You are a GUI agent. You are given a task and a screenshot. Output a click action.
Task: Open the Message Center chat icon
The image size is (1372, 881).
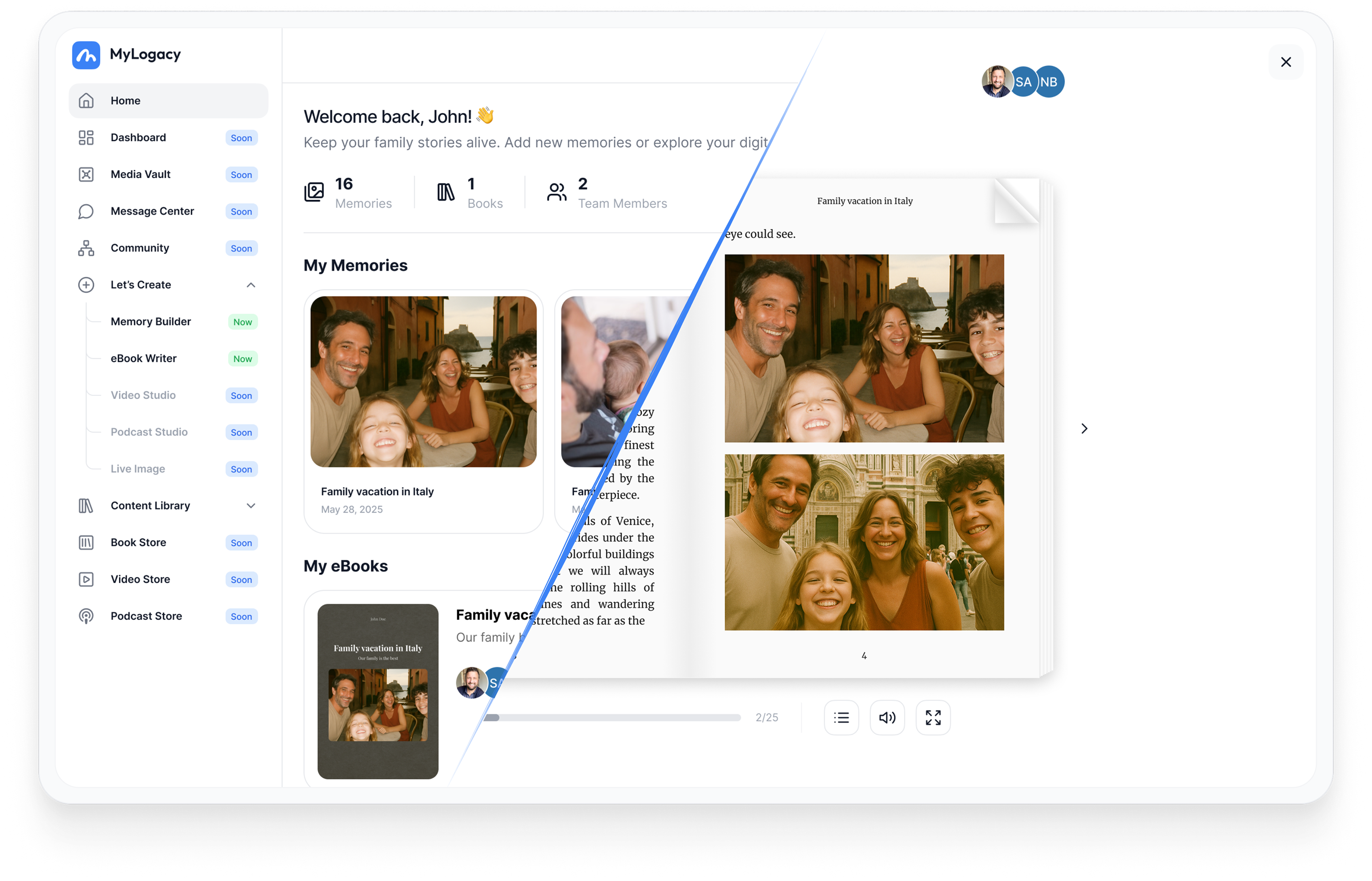86,211
